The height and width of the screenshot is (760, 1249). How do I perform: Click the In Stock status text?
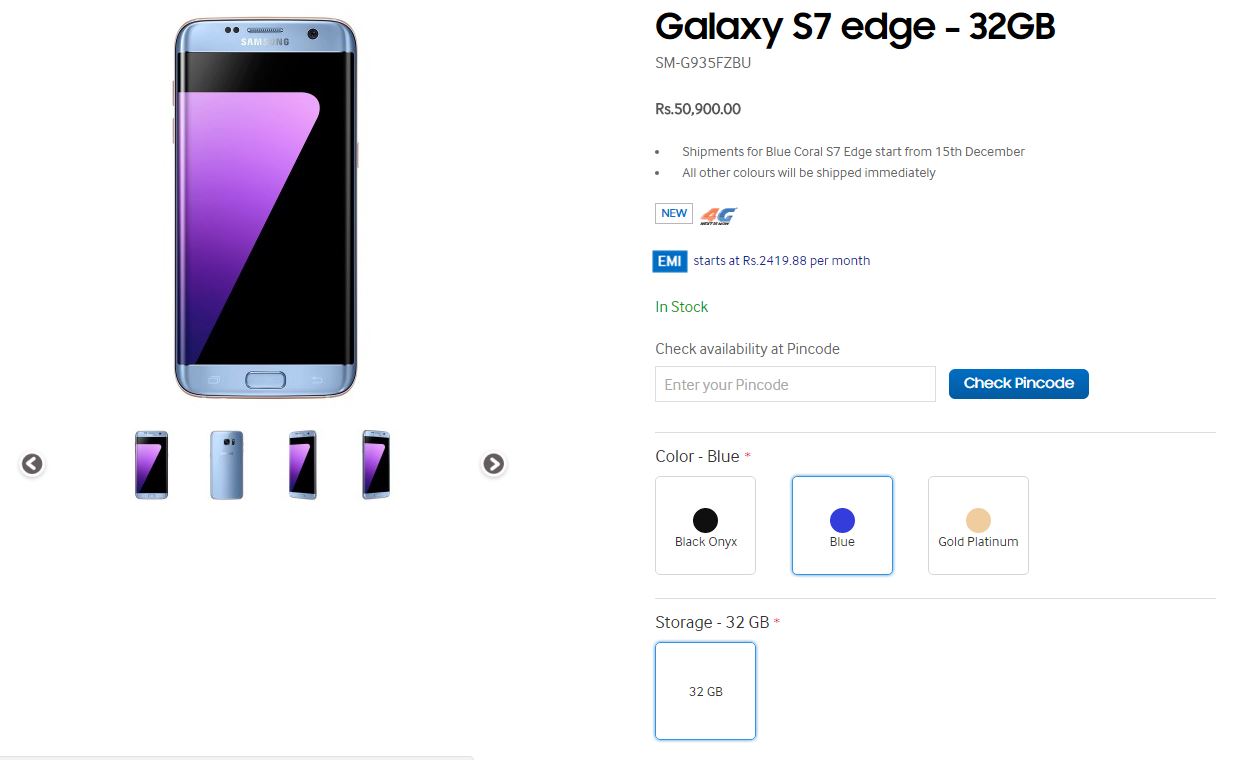681,307
